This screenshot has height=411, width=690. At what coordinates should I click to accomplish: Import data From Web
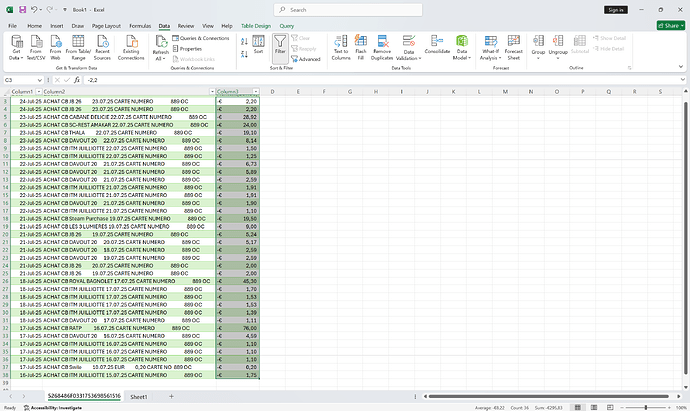pos(55,48)
